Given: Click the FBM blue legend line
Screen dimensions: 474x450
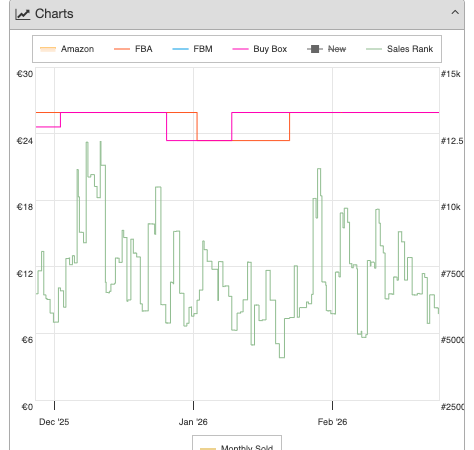Looking at the screenshot, I should (x=180, y=49).
